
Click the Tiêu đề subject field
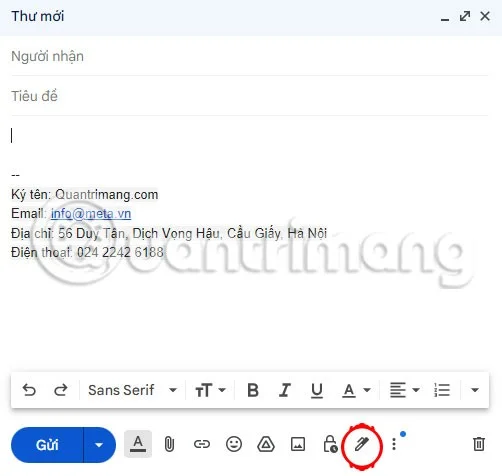tap(250, 96)
